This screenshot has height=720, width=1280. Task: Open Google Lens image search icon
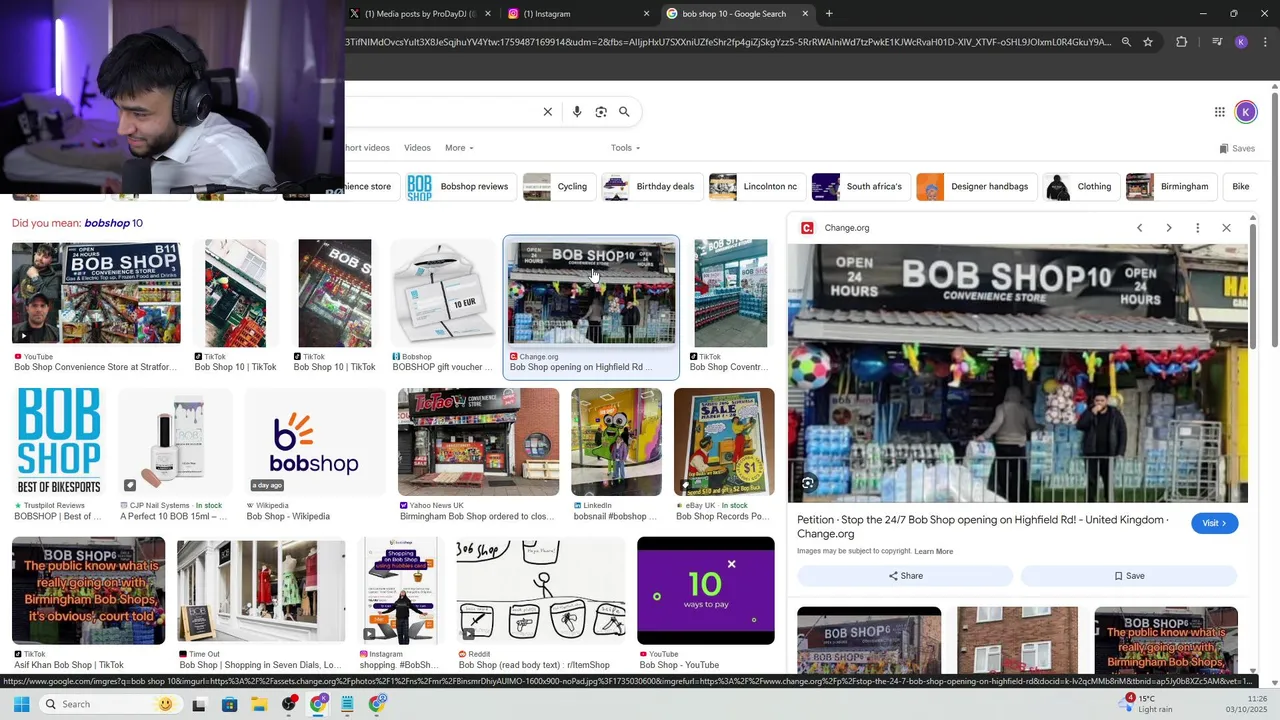pos(601,112)
